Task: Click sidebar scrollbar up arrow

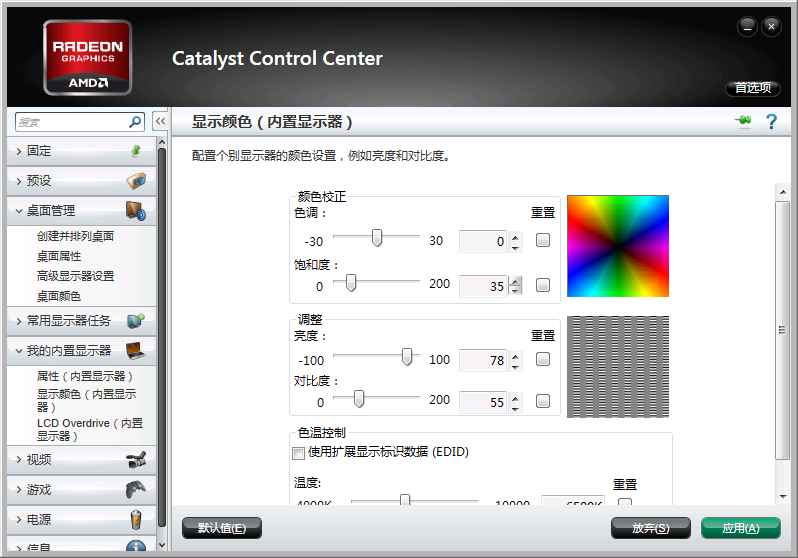Action: pos(162,142)
